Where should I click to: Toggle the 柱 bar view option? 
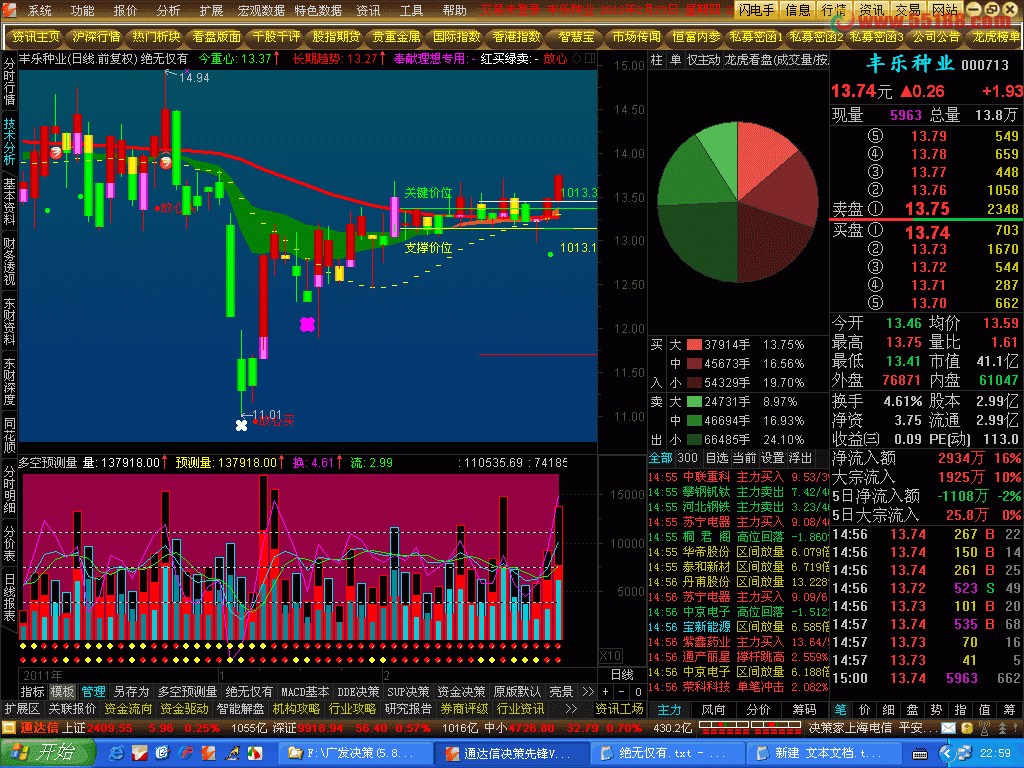click(x=656, y=59)
